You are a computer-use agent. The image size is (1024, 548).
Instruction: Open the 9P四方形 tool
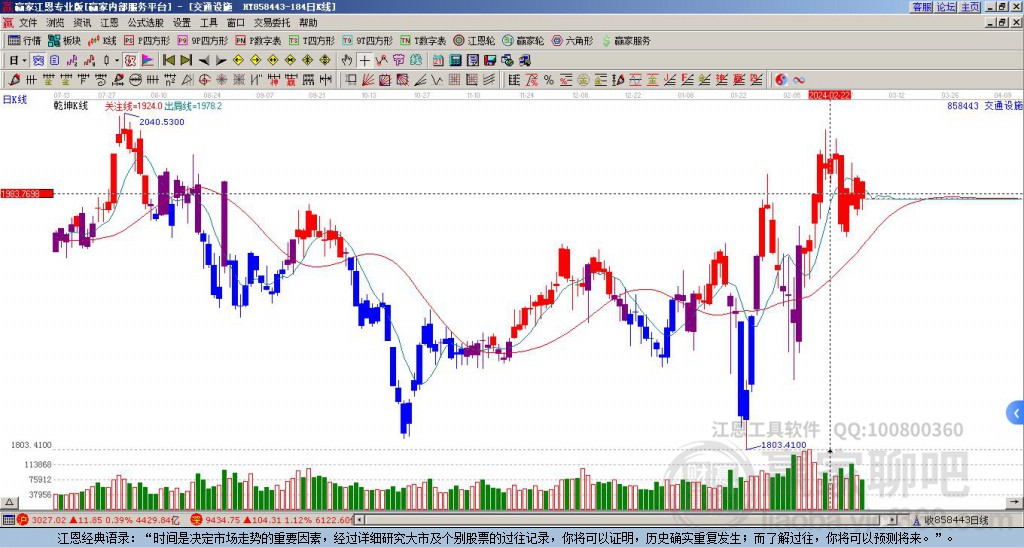pos(203,40)
